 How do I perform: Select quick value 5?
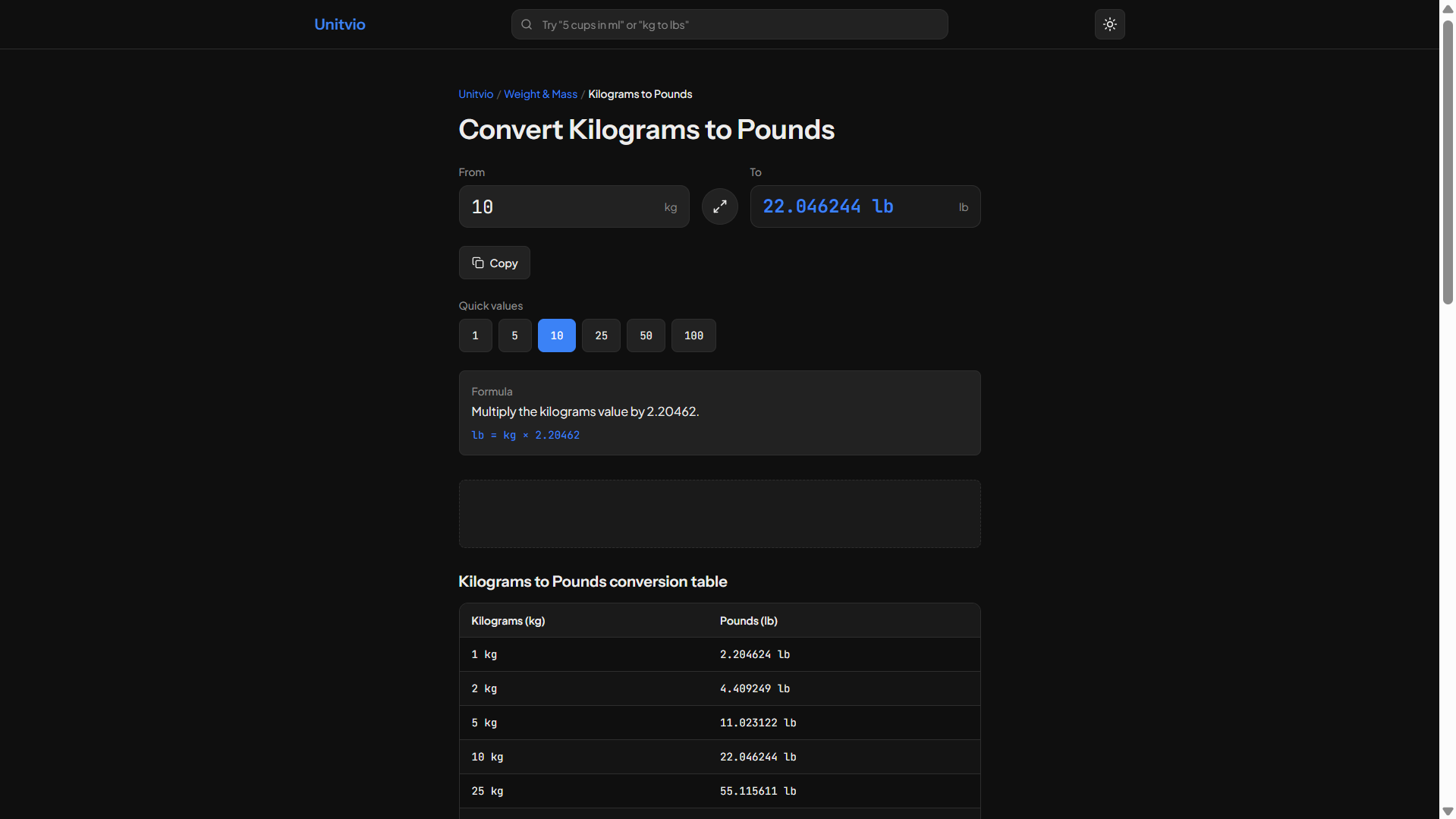click(515, 335)
